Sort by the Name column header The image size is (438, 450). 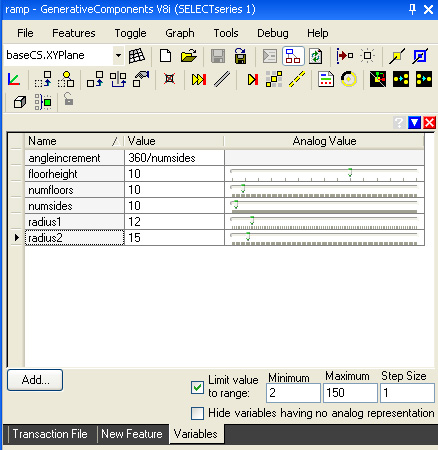click(73, 141)
